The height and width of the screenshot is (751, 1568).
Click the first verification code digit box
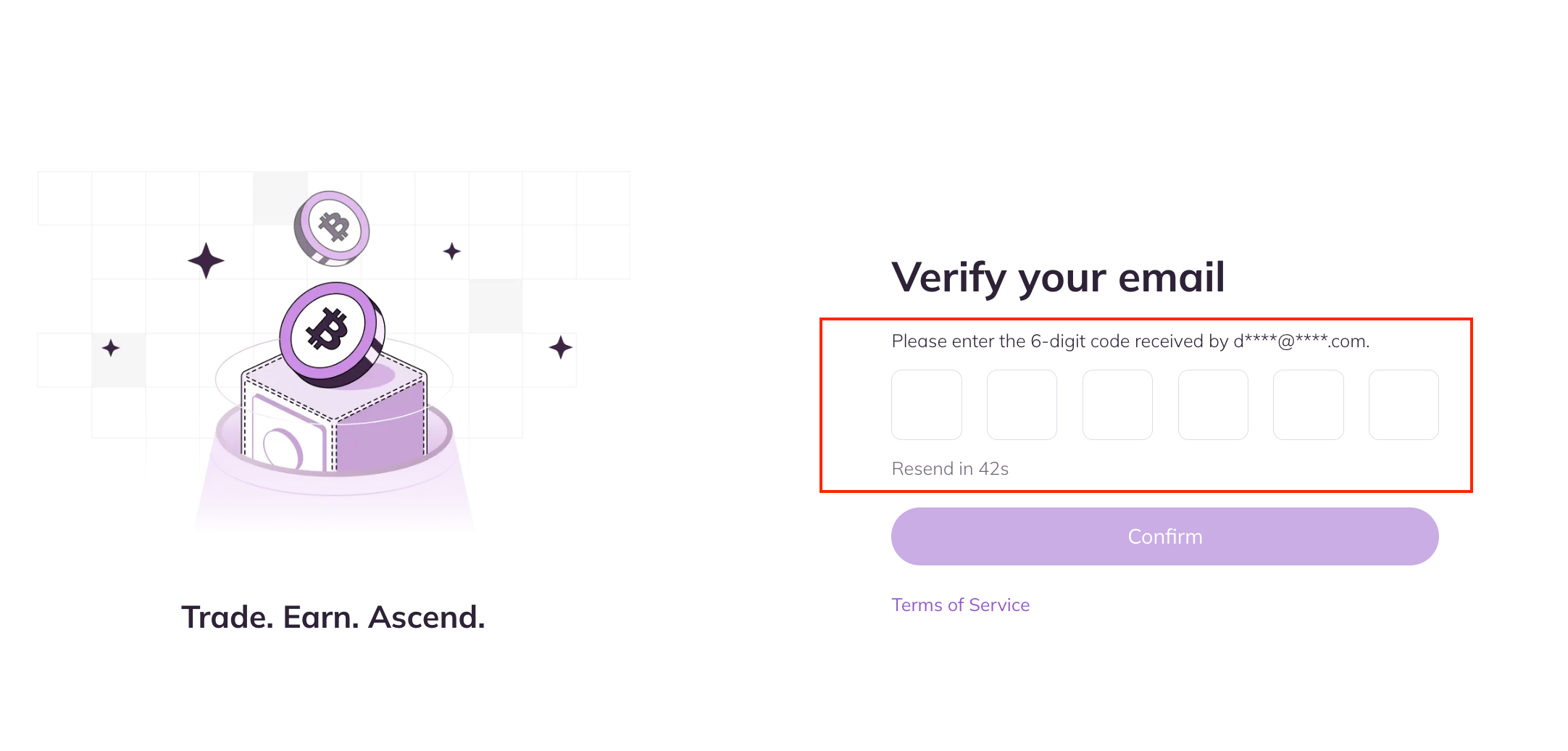(x=926, y=404)
